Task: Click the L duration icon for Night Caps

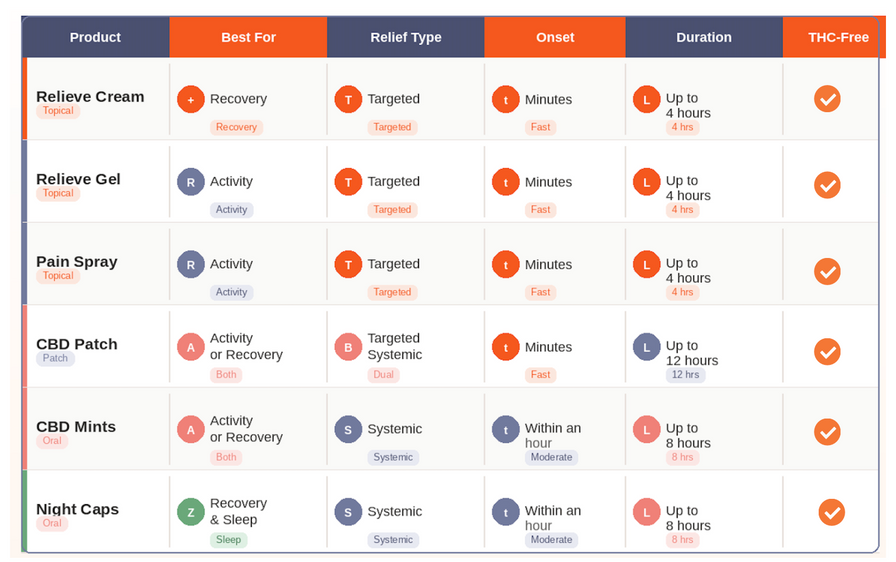Action: pyautogui.click(x=647, y=511)
